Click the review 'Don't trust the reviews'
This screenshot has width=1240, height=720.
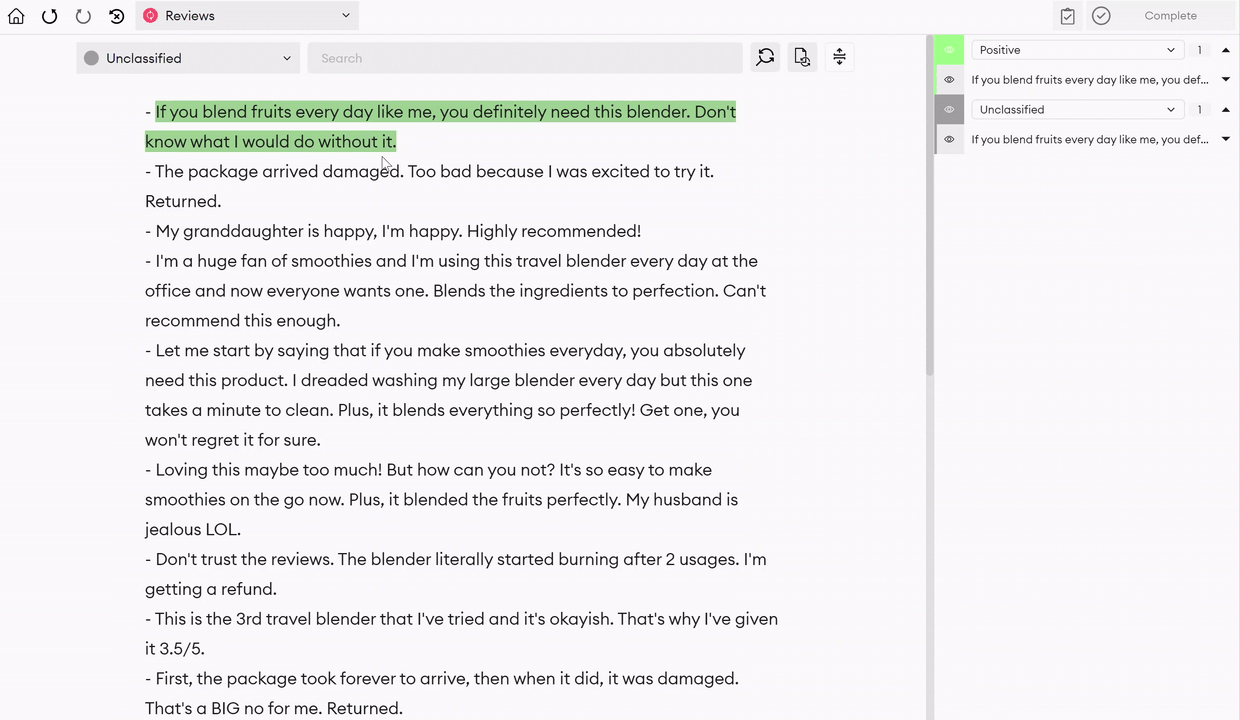[x=456, y=574]
